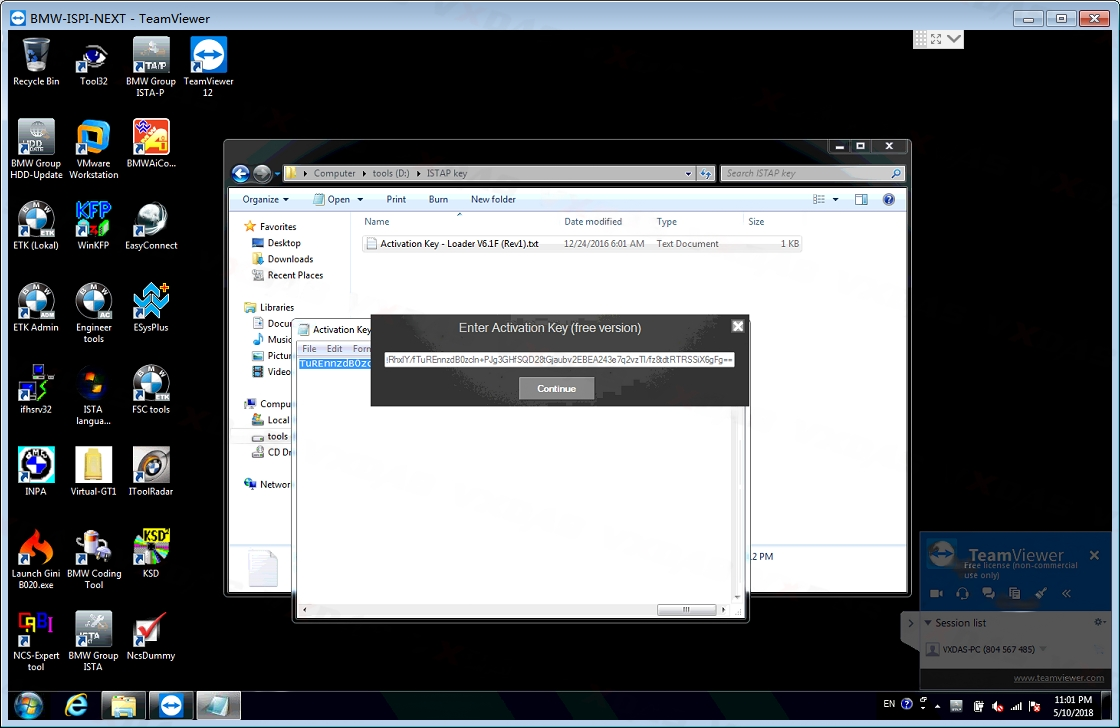Select the Recycle Bin icon
Image resolution: width=1120 pixels, height=728 pixels.
click(x=36, y=63)
